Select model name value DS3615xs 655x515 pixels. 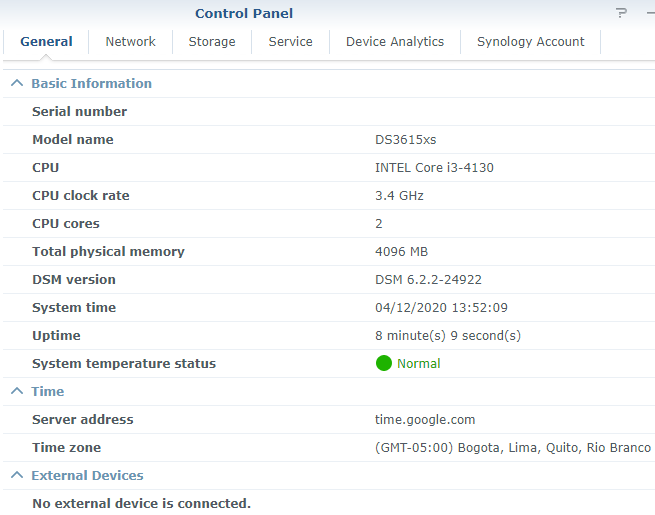[x=405, y=140]
